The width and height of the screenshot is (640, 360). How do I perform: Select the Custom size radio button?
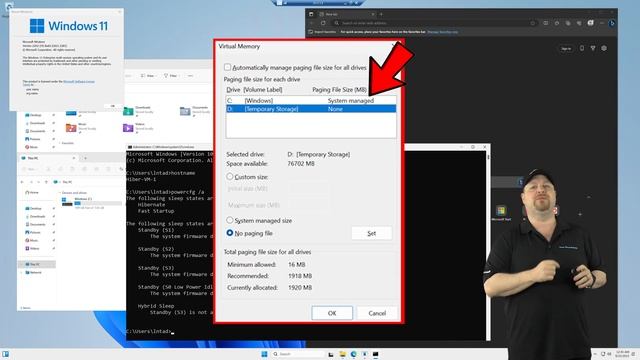click(230, 176)
